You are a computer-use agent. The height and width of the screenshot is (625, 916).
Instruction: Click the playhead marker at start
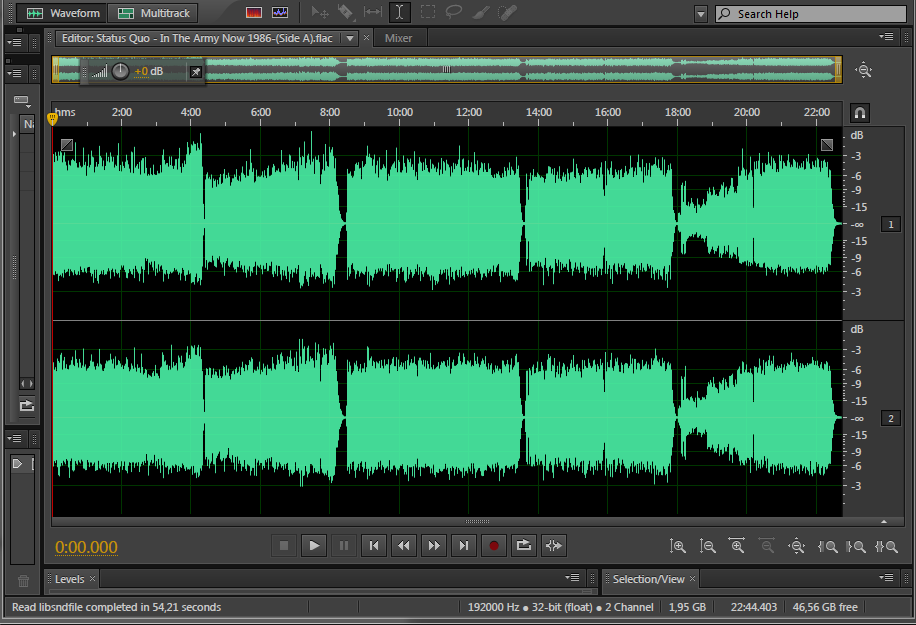point(52,119)
